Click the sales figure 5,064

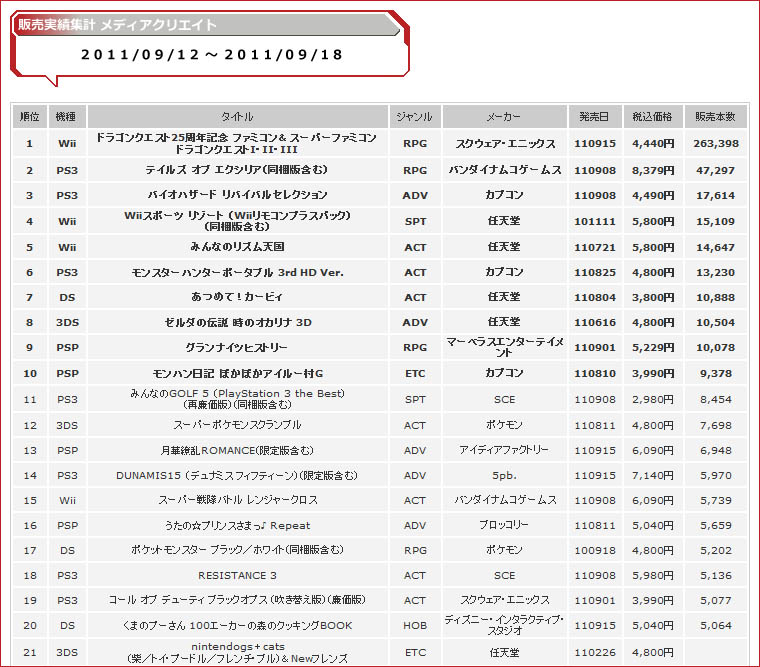pos(716,626)
